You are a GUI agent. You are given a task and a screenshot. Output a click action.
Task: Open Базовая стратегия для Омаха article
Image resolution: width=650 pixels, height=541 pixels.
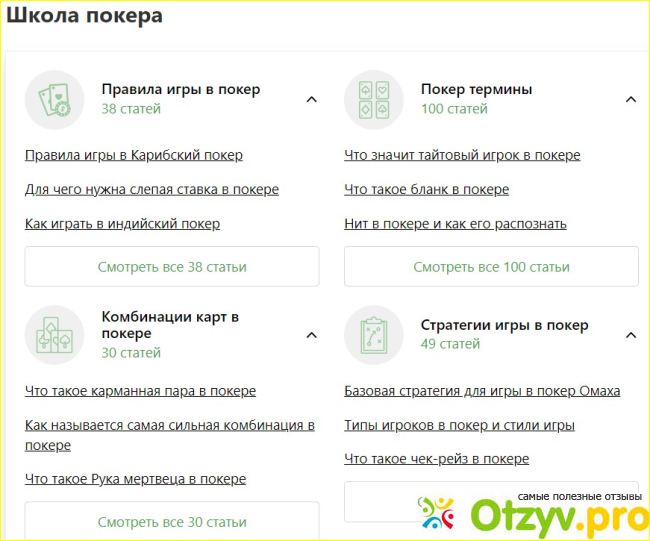(x=481, y=391)
